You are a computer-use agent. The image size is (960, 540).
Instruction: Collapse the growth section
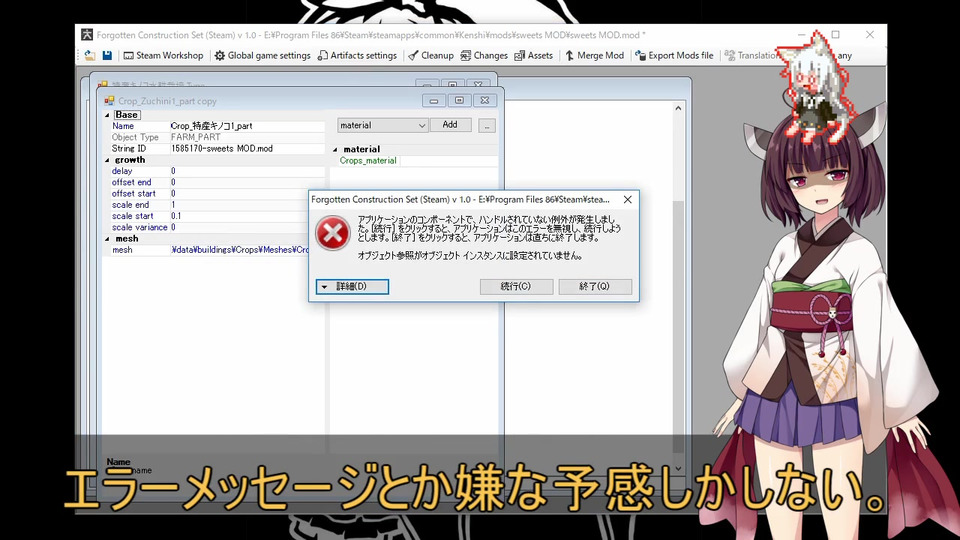[x=107, y=160]
